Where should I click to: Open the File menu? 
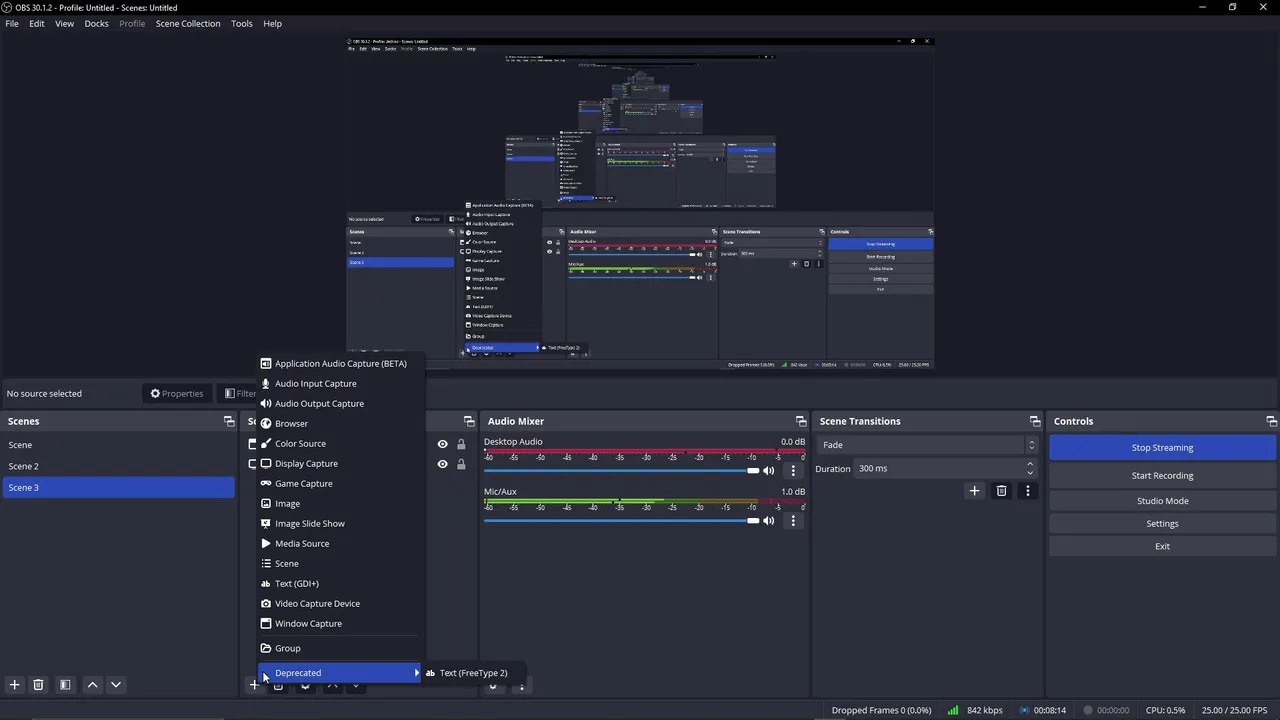[12, 23]
